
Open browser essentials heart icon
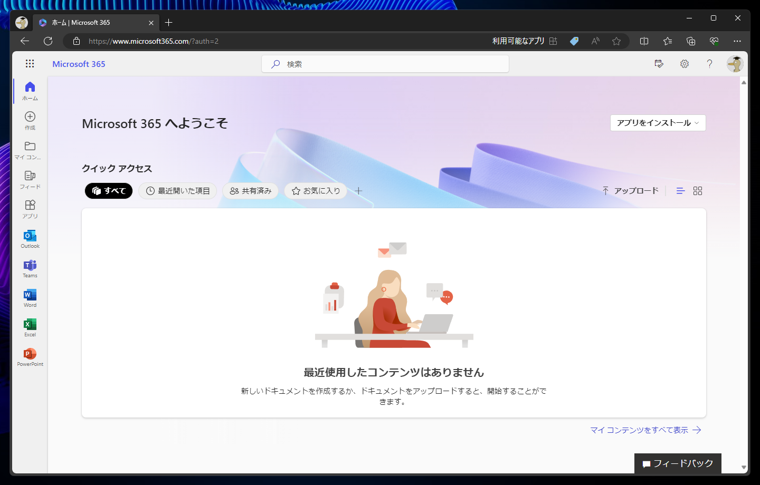click(x=714, y=41)
